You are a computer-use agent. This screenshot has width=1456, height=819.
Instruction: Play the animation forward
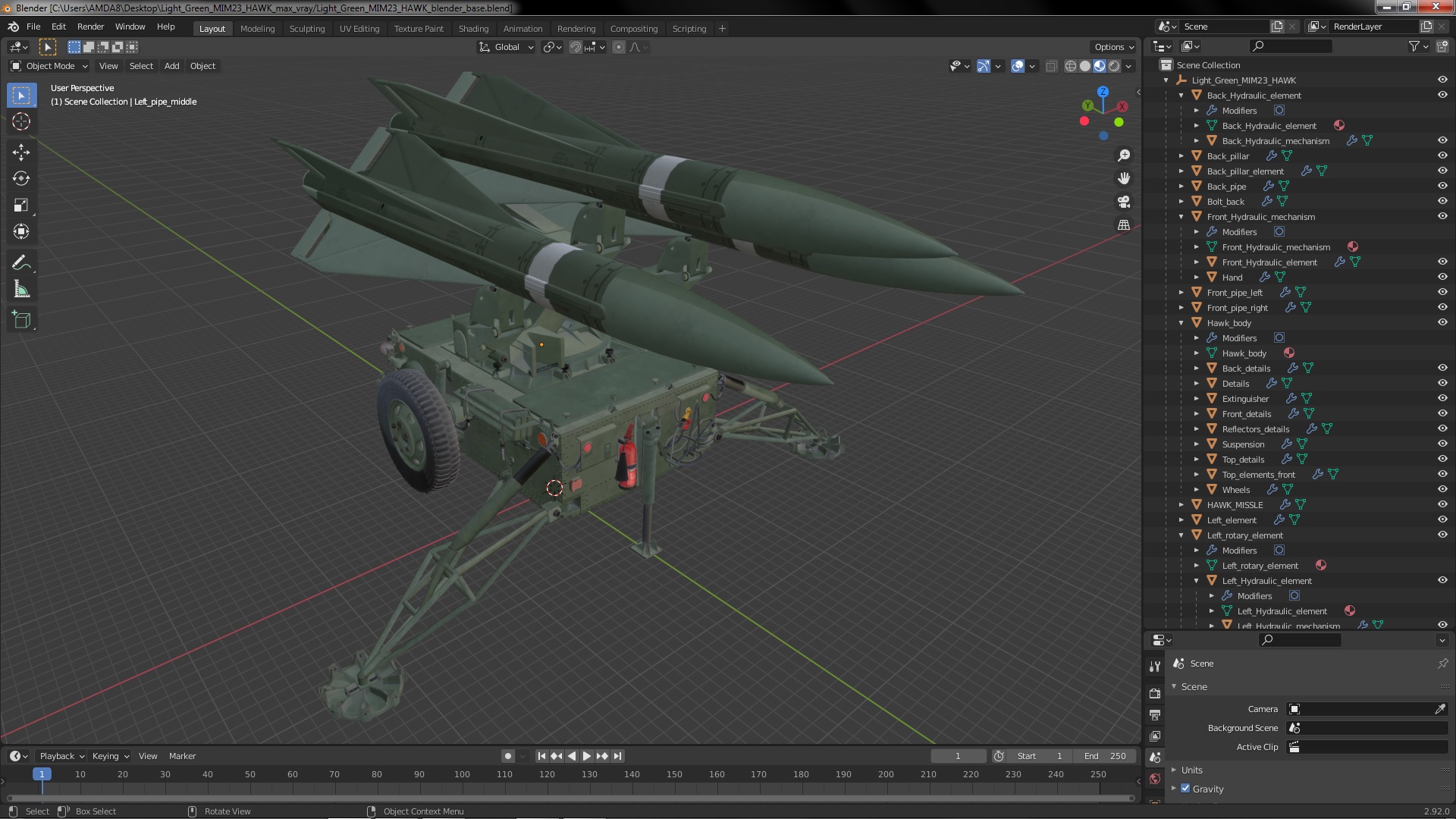pos(586,756)
